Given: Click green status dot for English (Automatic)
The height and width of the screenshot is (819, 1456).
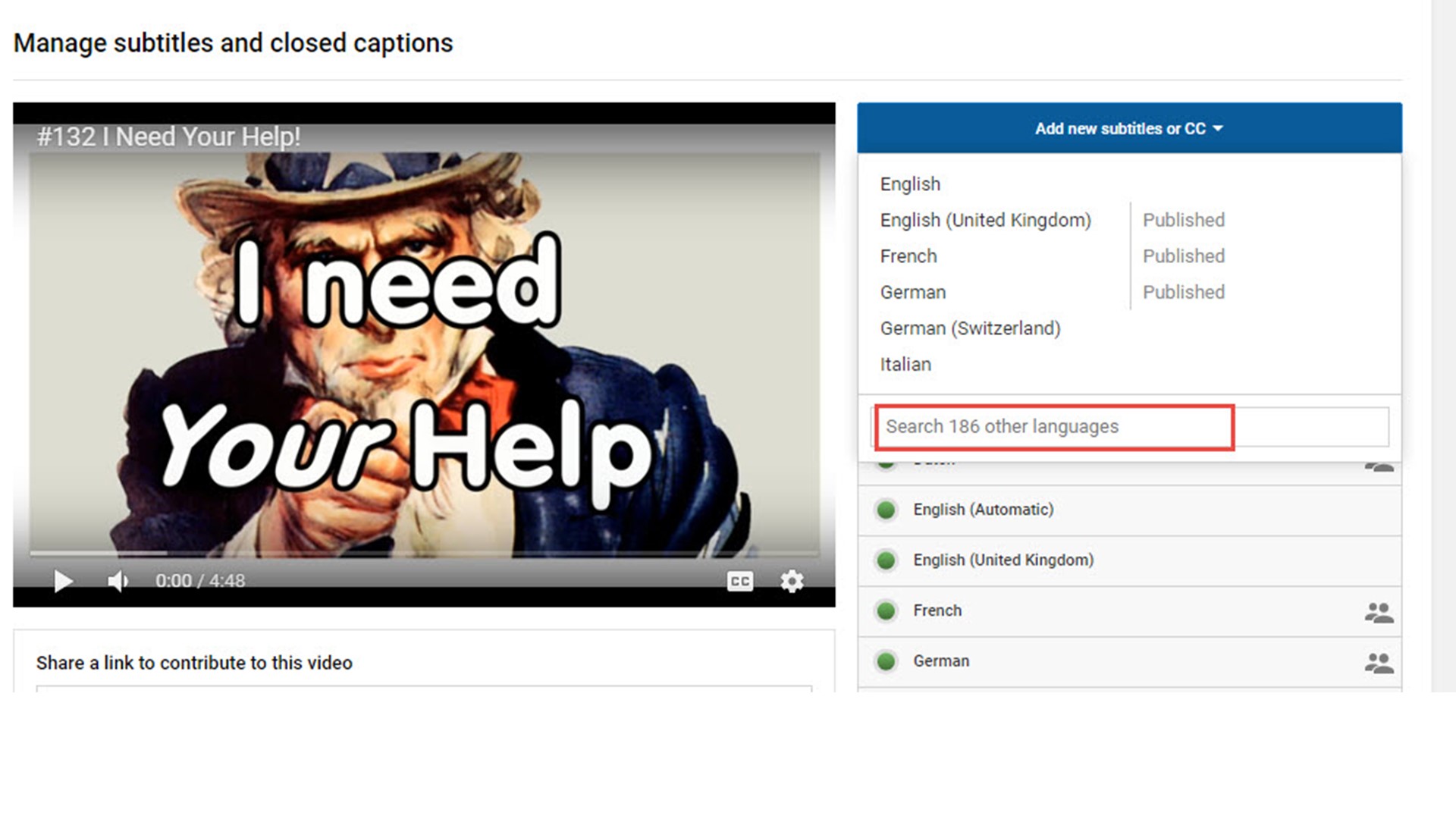Looking at the screenshot, I should pyautogui.click(x=886, y=510).
